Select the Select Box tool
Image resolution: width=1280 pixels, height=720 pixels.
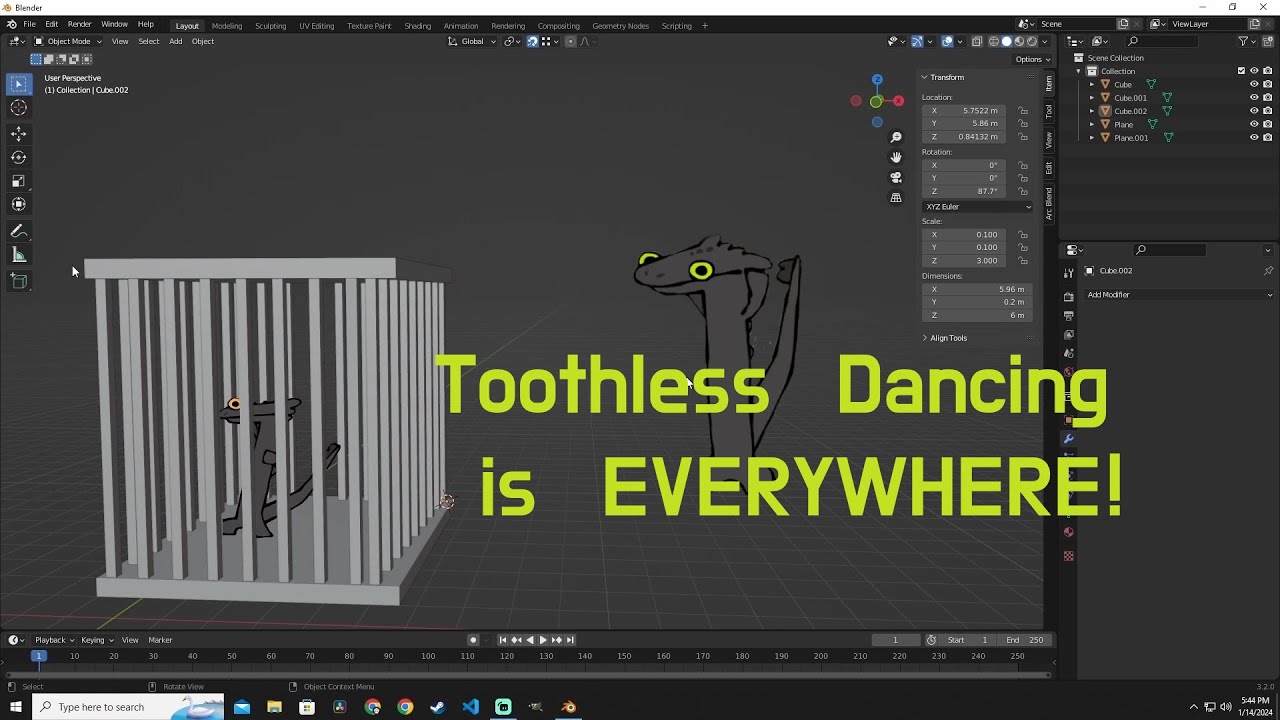pyautogui.click(x=18, y=84)
